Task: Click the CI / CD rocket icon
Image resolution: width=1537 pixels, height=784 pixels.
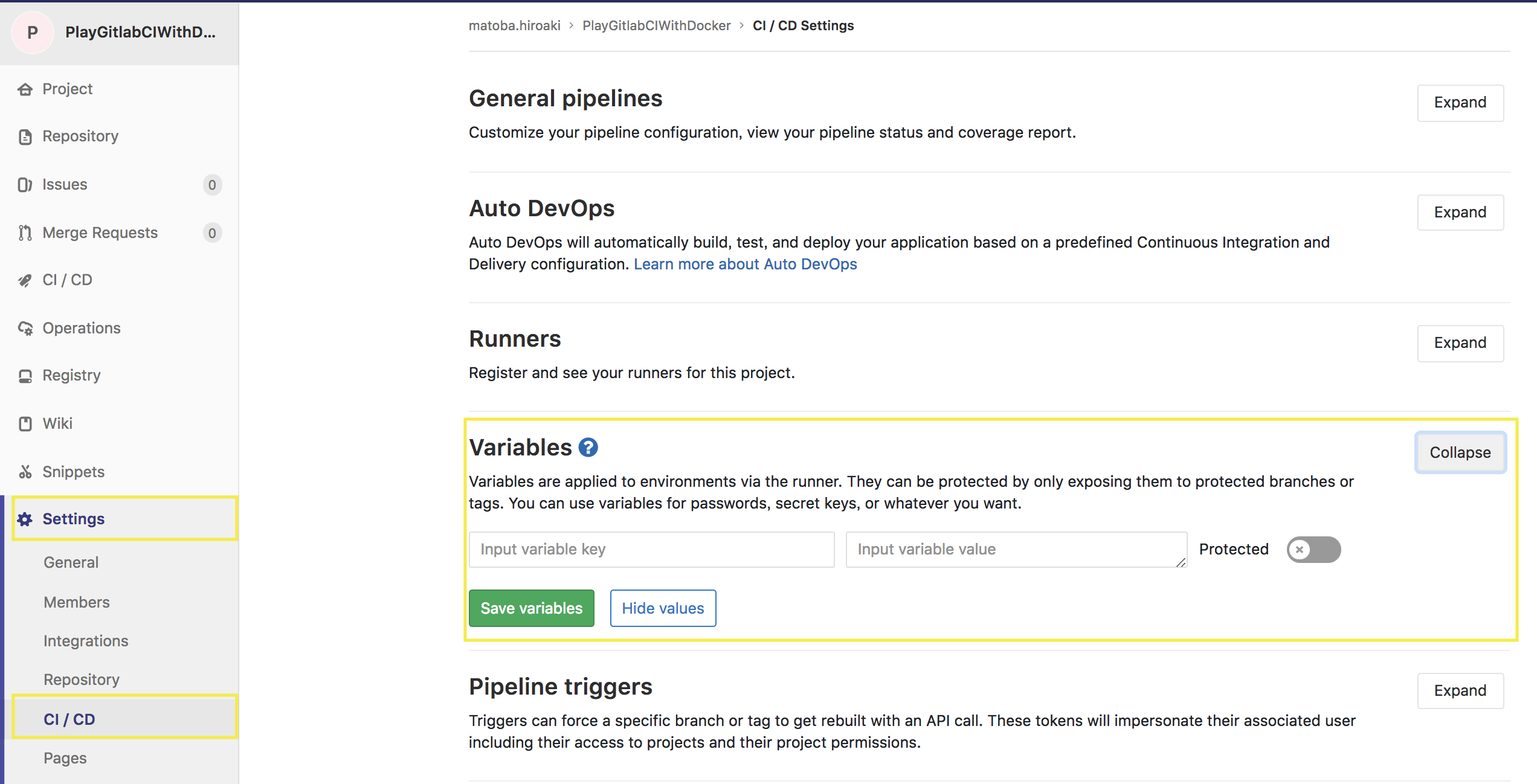Action: pos(25,280)
